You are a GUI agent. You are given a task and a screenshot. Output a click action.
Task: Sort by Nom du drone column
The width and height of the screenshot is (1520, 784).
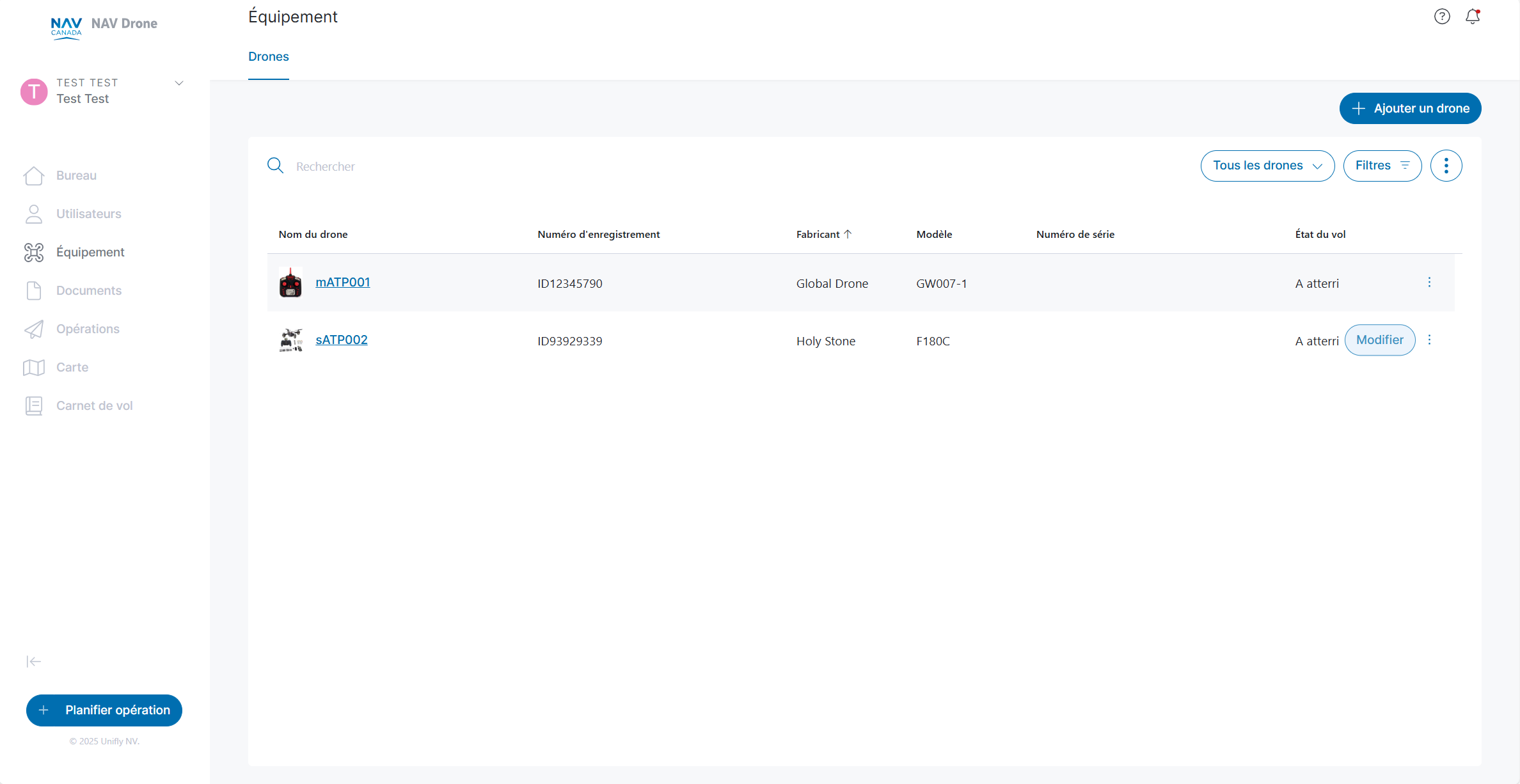click(313, 234)
